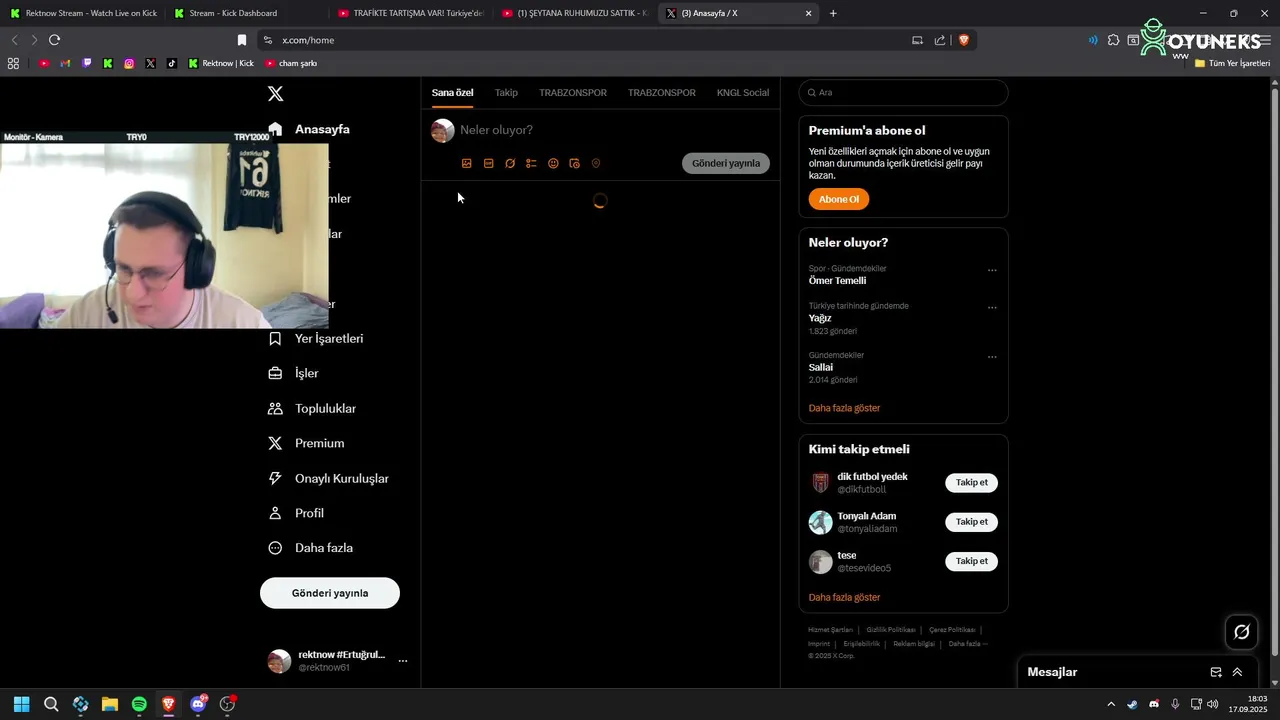The height and width of the screenshot is (720, 1280).
Task: Open more options for Yağız trend
Action: (x=992, y=307)
